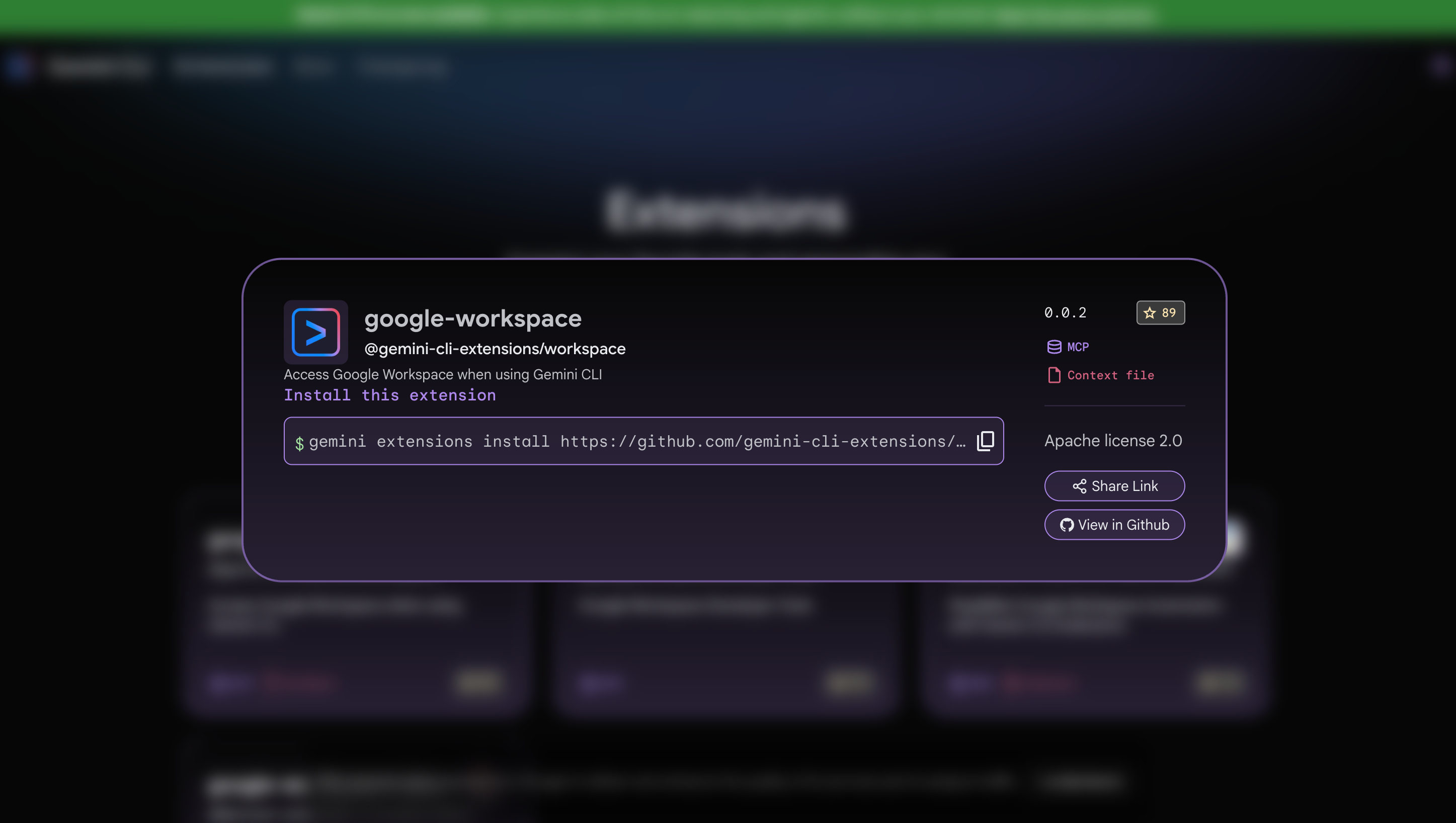
Task: Click the Apache license 2.0 text
Action: click(1113, 440)
